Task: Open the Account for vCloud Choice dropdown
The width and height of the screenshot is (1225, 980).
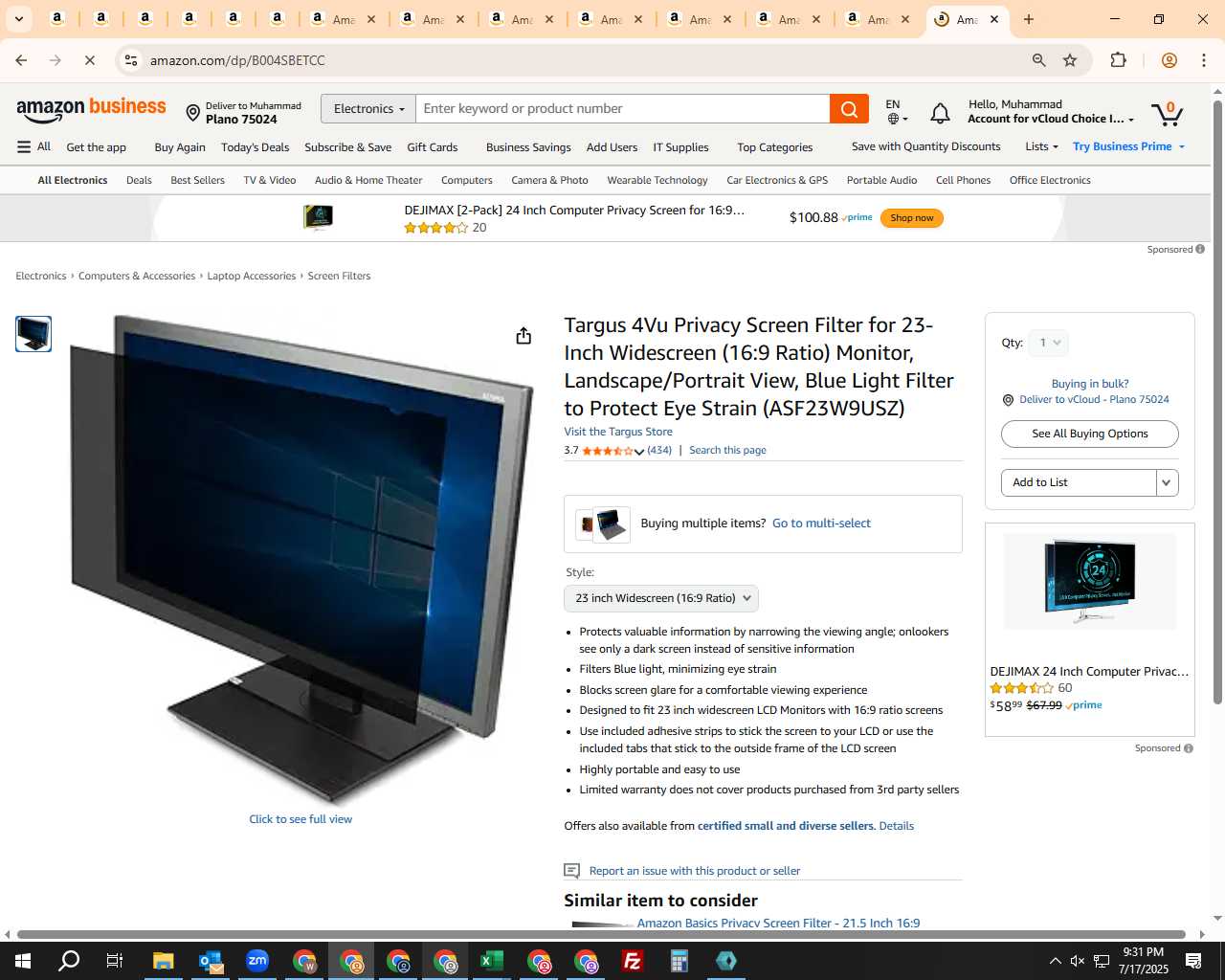Action: click(1051, 119)
